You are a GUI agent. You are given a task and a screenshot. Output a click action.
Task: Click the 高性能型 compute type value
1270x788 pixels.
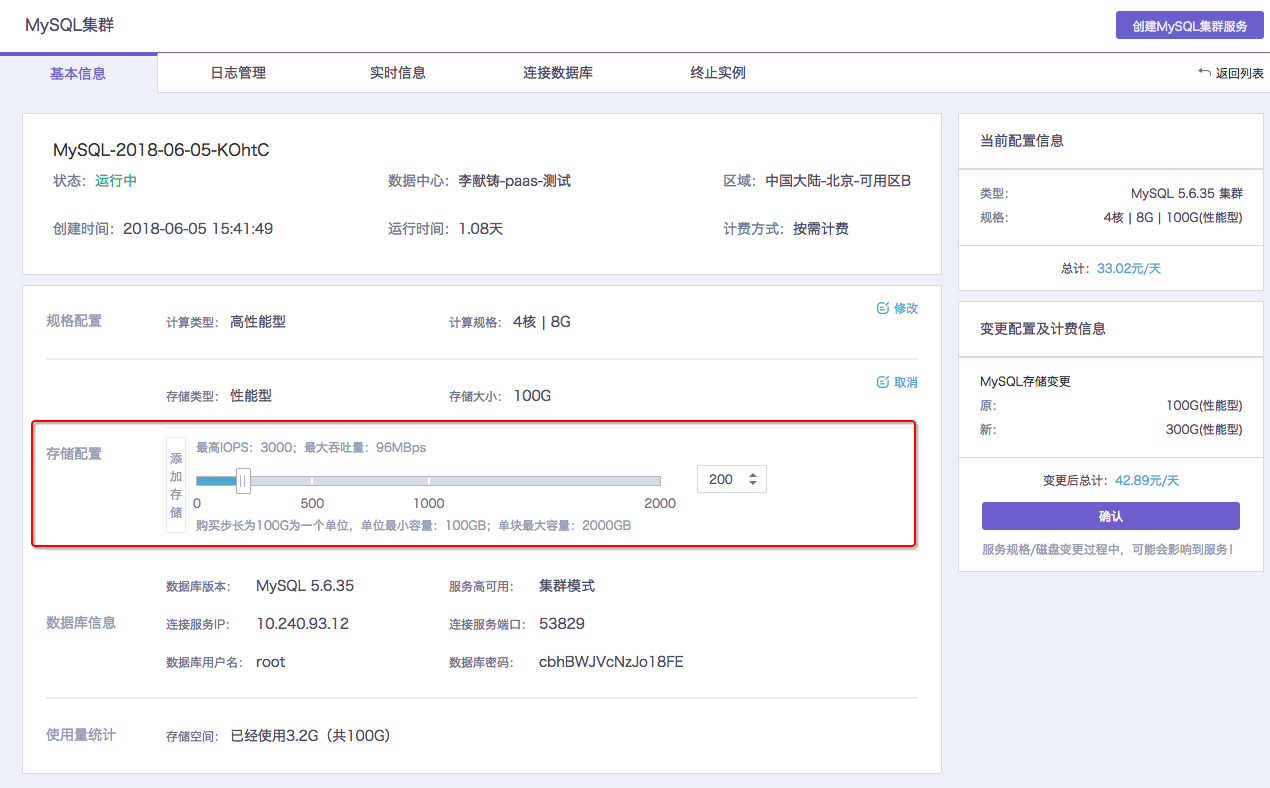258,322
